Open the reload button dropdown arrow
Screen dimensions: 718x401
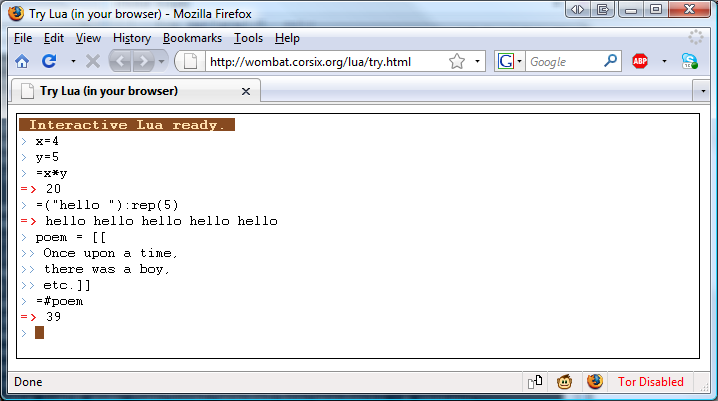click(x=73, y=61)
